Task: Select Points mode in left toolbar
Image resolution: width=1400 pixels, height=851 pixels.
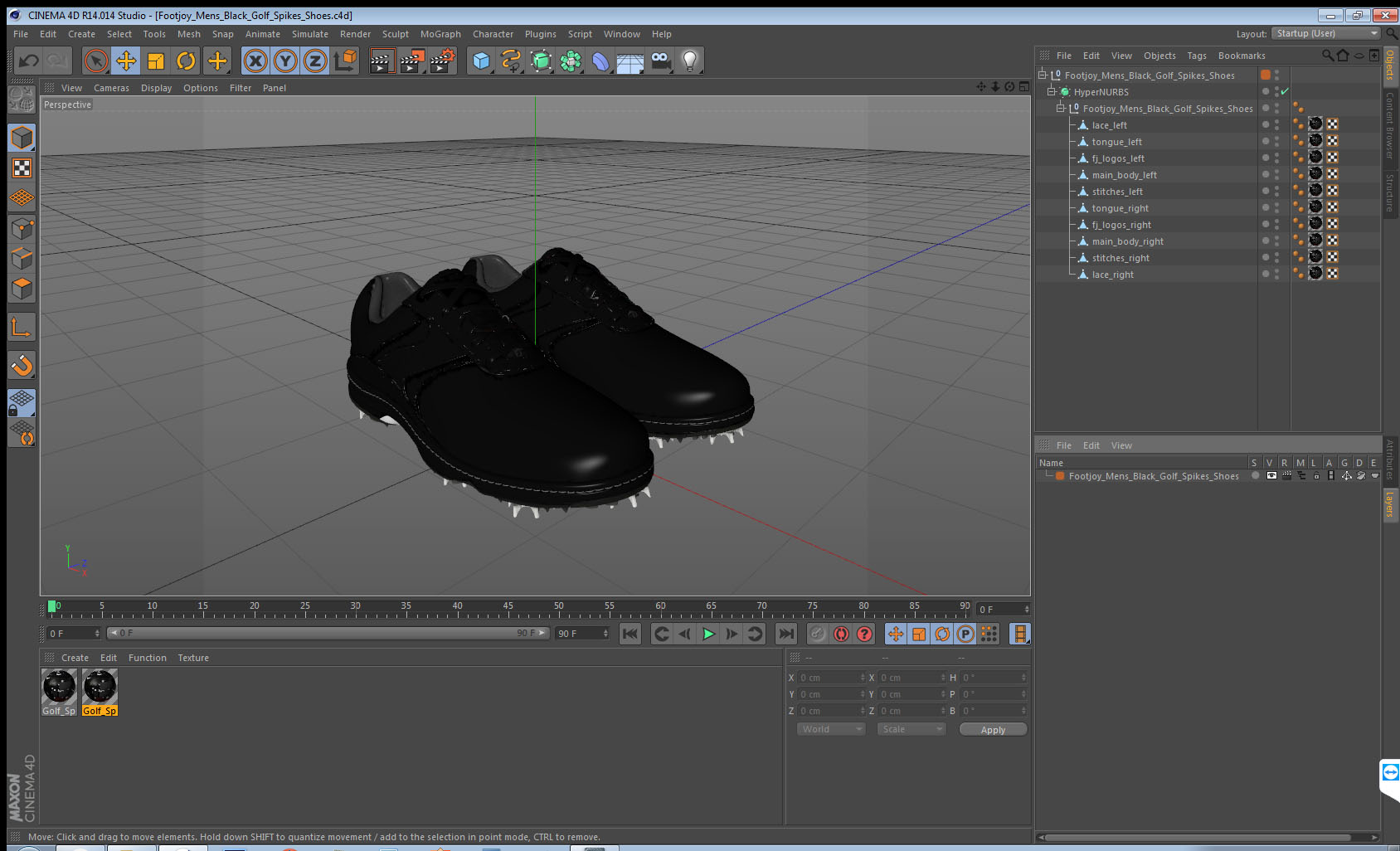Action: (x=22, y=228)
